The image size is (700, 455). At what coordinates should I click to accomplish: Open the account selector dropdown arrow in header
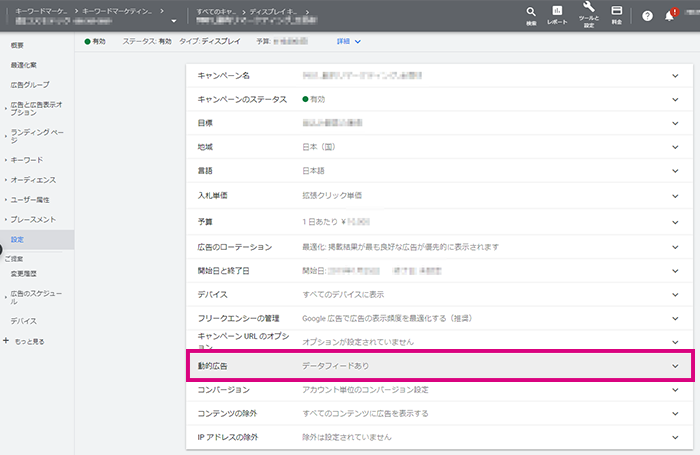pos(174,21)
